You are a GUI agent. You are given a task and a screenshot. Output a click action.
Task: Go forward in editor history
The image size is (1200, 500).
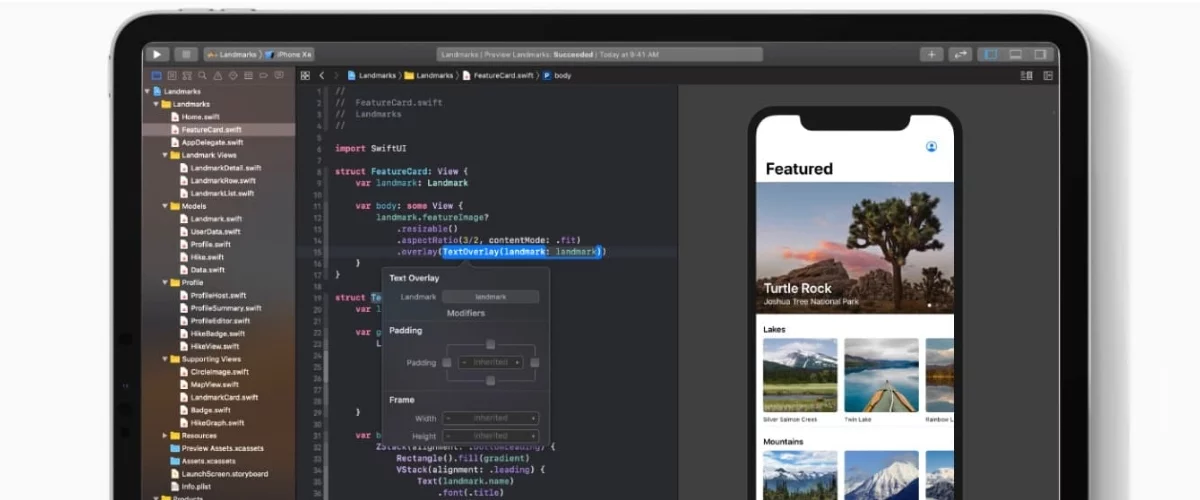pyautogui.click(x=337, y=75)
